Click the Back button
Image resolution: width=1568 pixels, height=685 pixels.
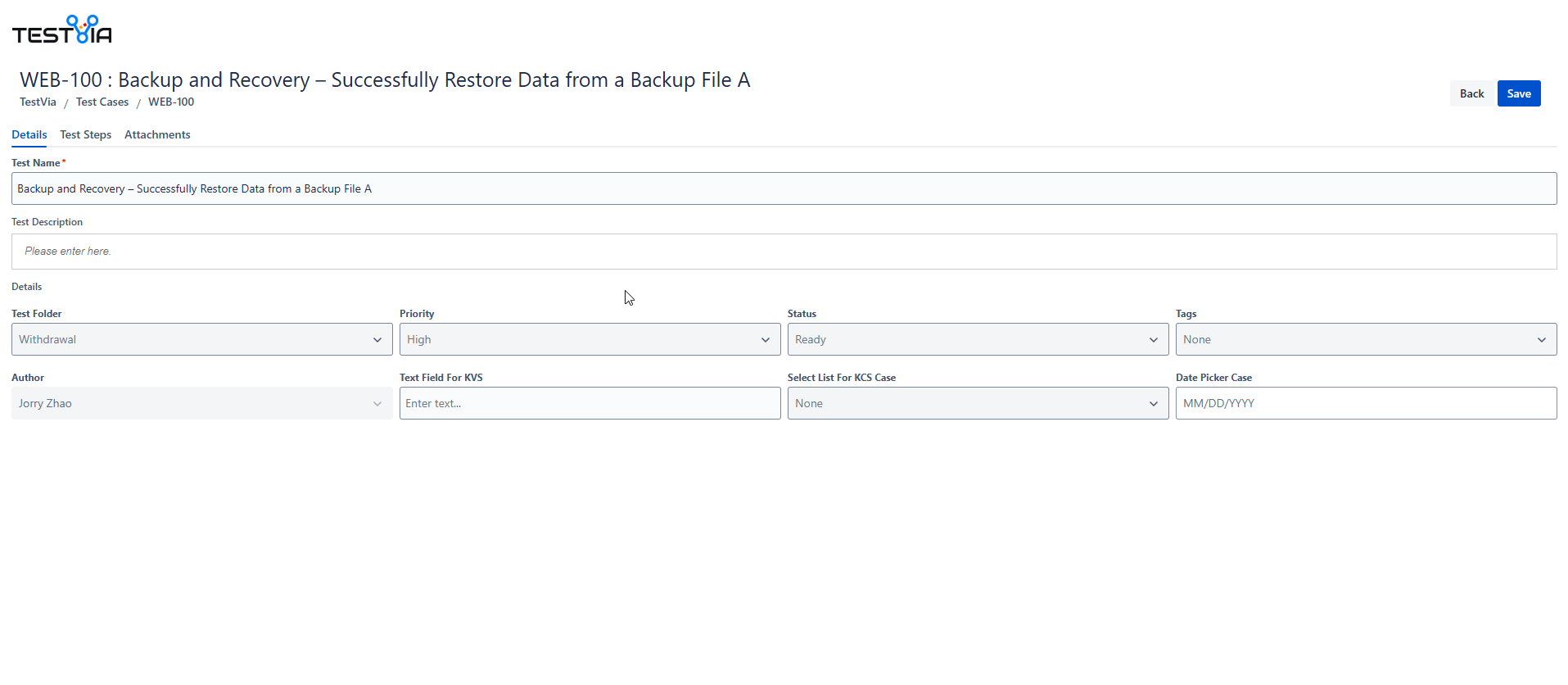[1471, 93]
